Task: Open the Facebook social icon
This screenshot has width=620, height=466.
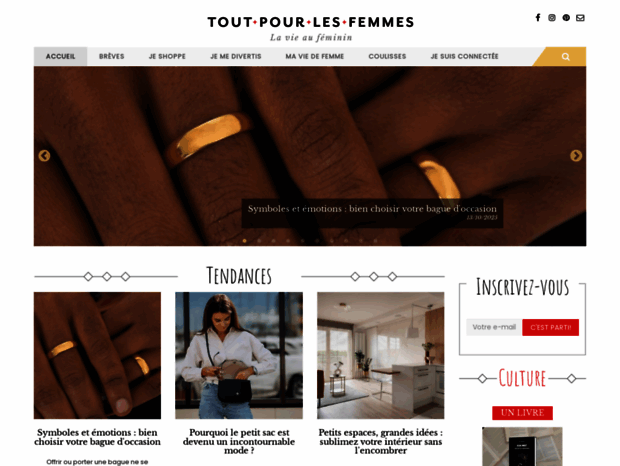Action: click(x=538, y=18)
